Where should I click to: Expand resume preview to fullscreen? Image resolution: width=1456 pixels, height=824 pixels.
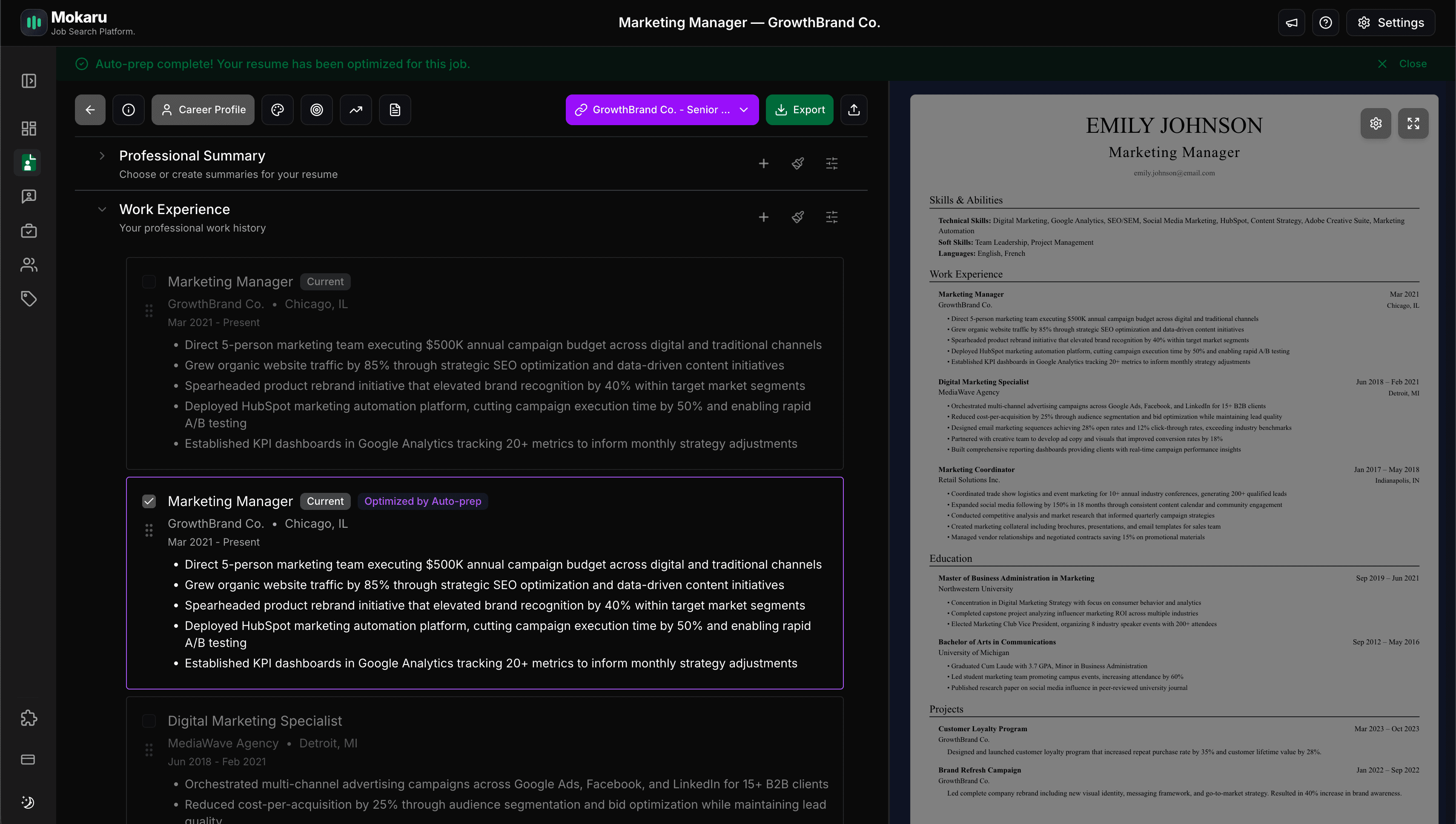tap(1413, 123)
